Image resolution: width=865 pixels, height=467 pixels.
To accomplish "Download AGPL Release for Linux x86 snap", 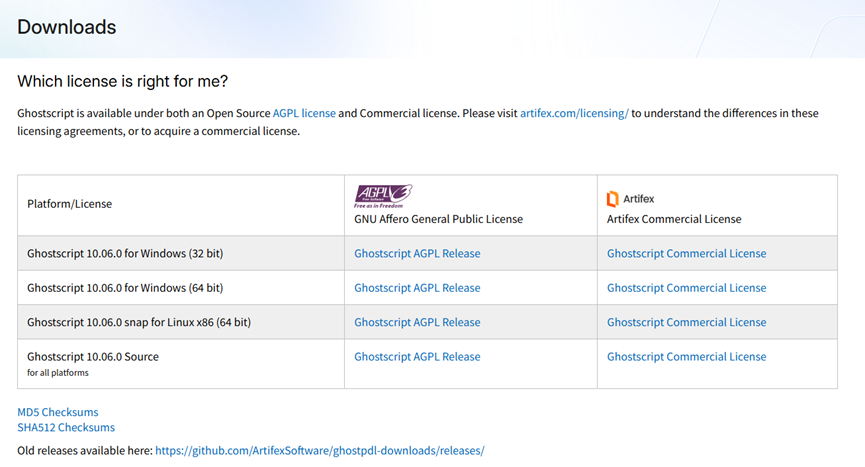I will (417, 322).
